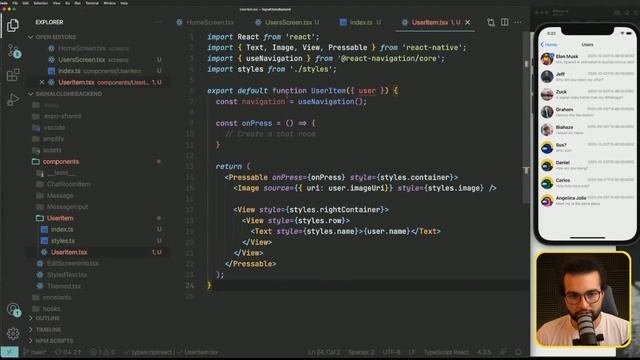This screenshot has height=360, width=640.
Task: Open StyledText.tsx in the file tree
Action: pos(67,275)
